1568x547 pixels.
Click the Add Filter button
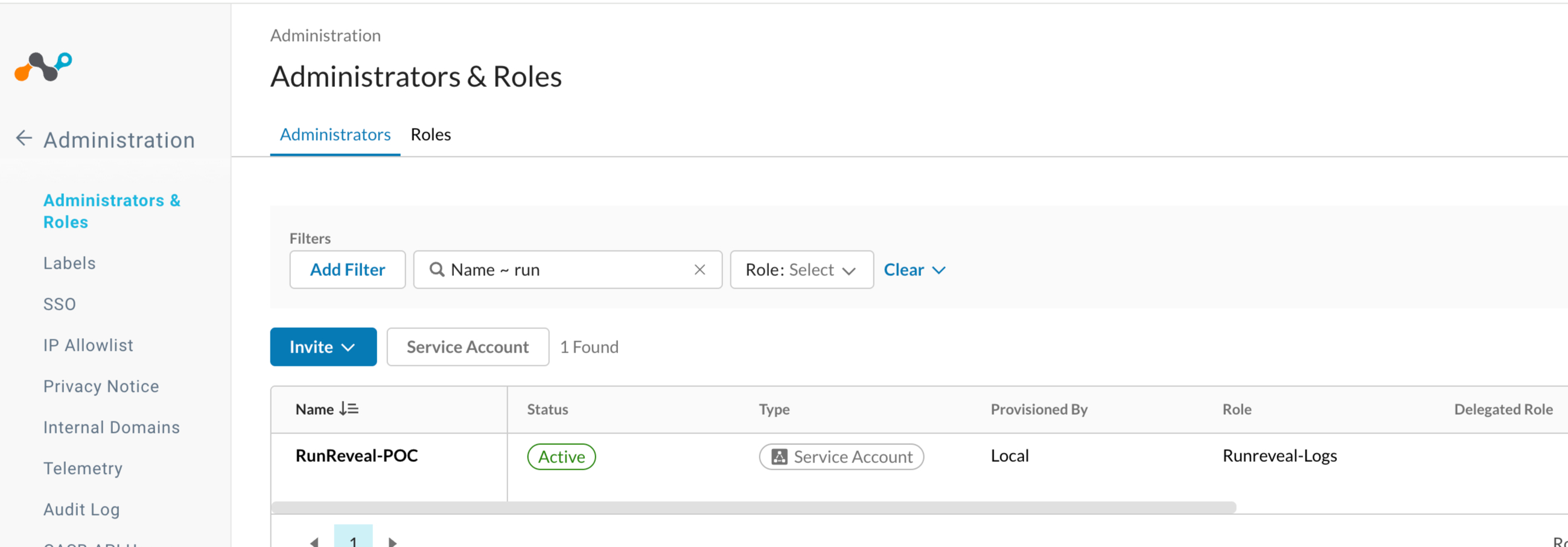[x=347, y=270]
